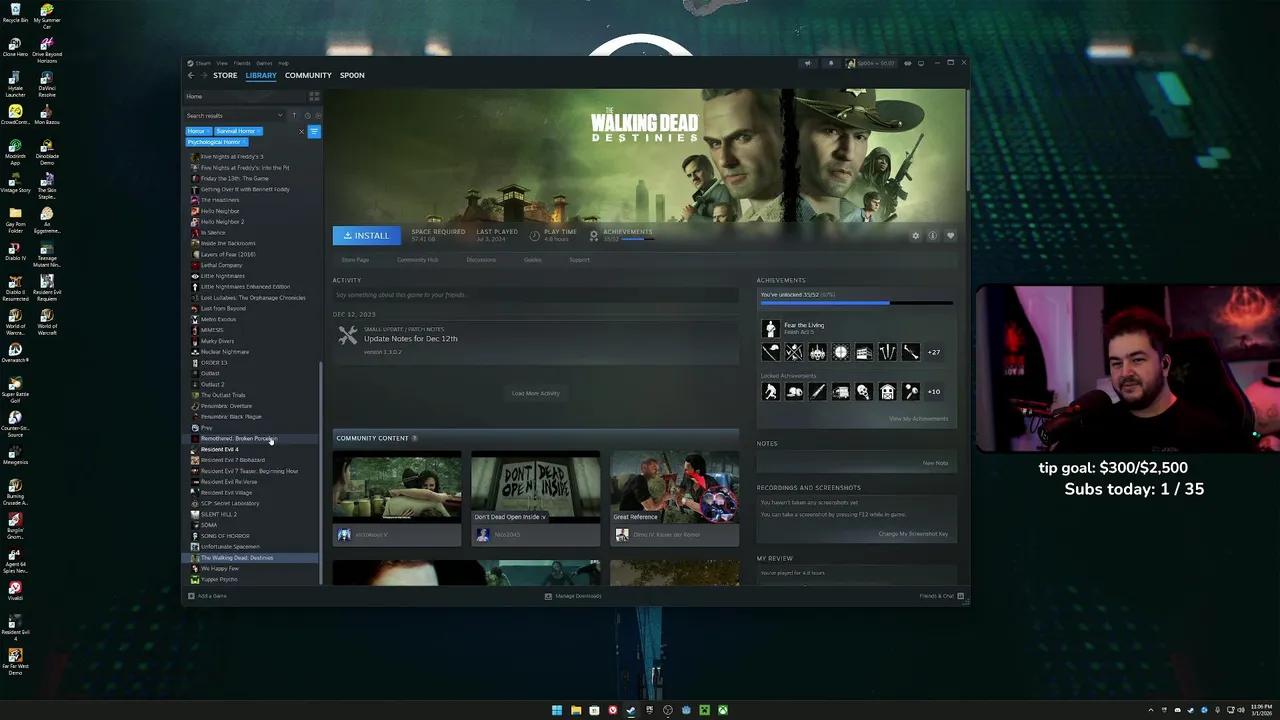Open Update Notes for Dec 12th
The image size is (1280, 720).
[x=410, y=339]
